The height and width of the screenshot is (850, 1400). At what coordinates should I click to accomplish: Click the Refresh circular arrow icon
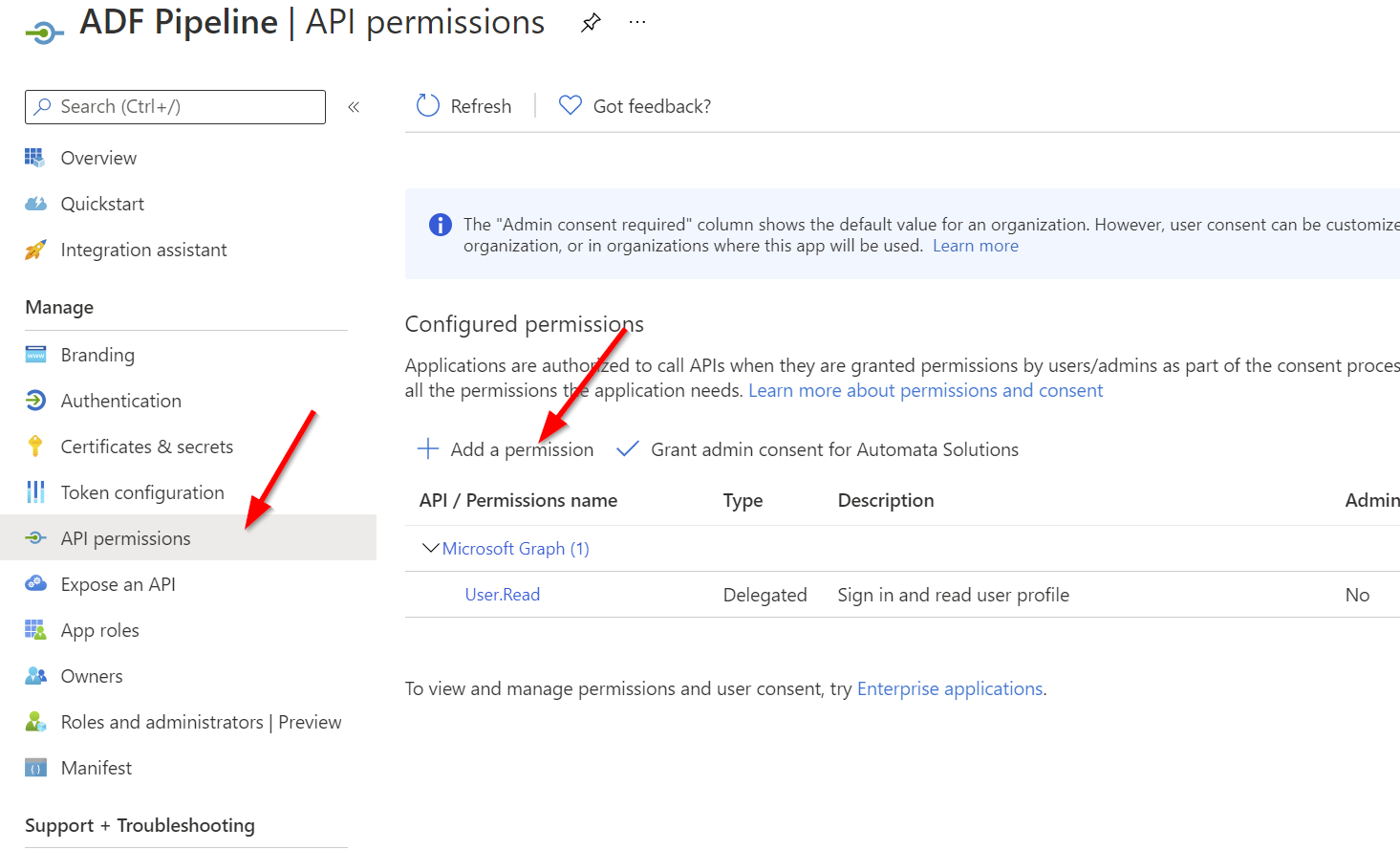tap(428, 106)
